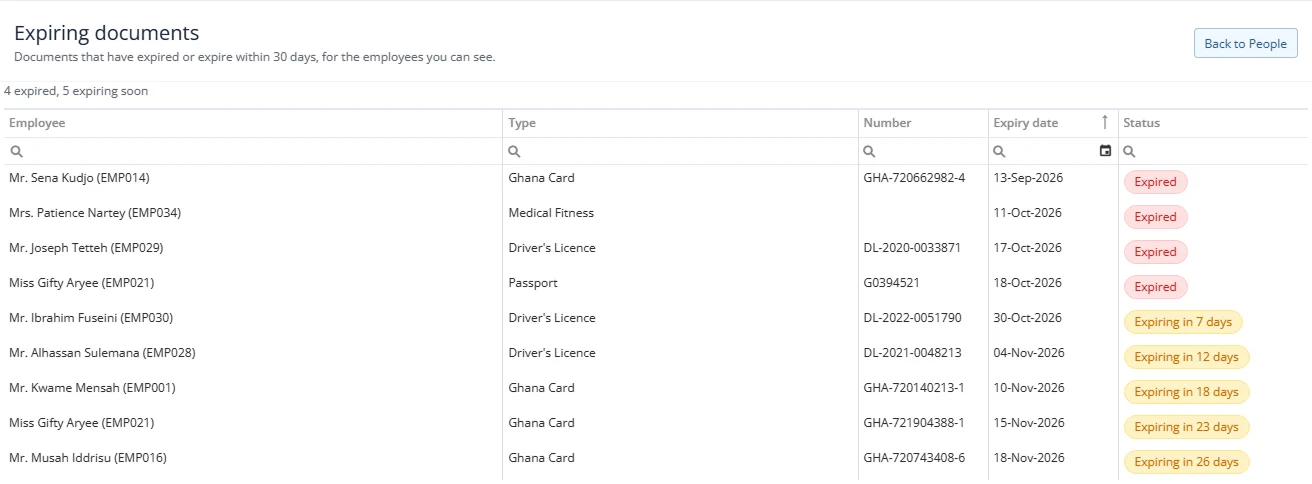Viewport: 1312px width, 484px height.
Task: Click expiry date 11-Oct-2026
Action: tap(1028, 213)
